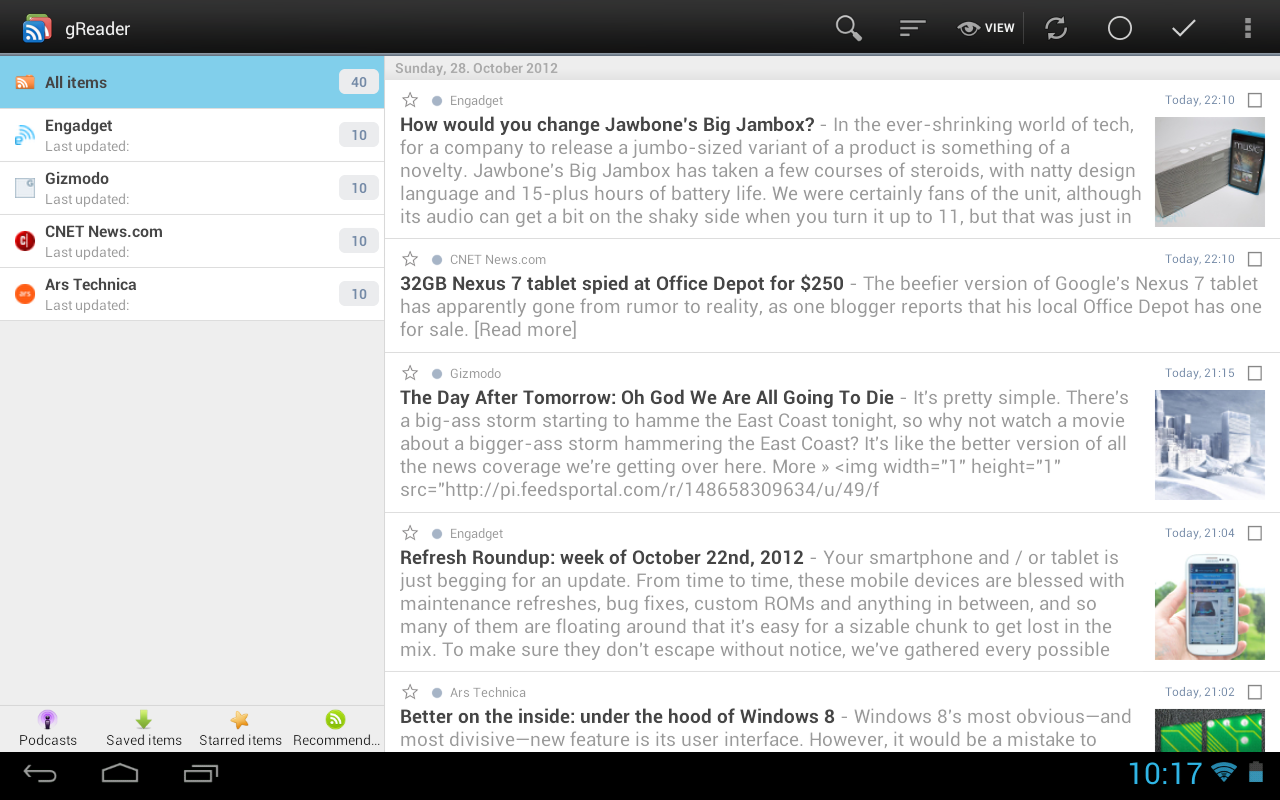
Task: Open article 32GB Nexus 7 tablet spied at Office Depot
Action: (622, 284)
